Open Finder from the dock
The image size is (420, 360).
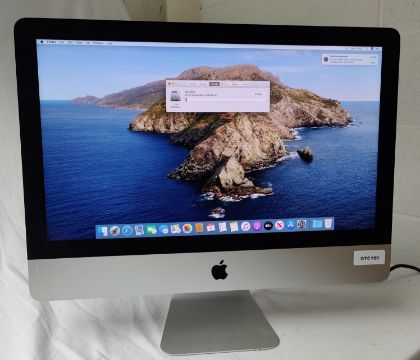(x=104, y=231)
